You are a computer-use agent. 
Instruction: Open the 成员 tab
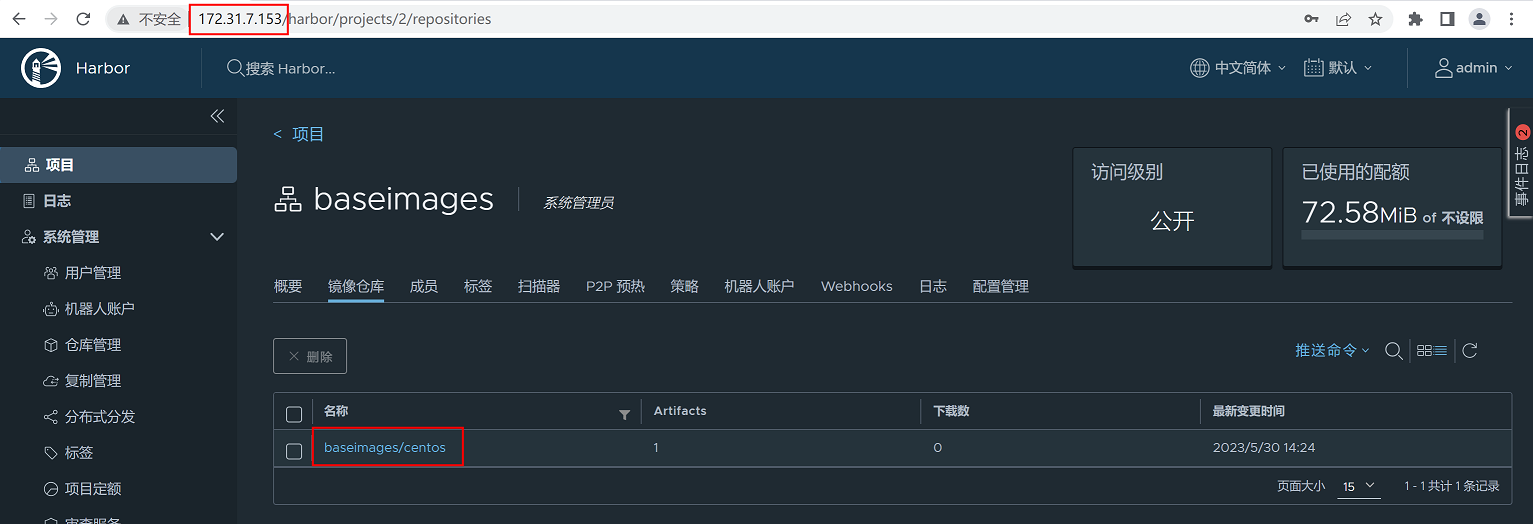coord(423,286)
